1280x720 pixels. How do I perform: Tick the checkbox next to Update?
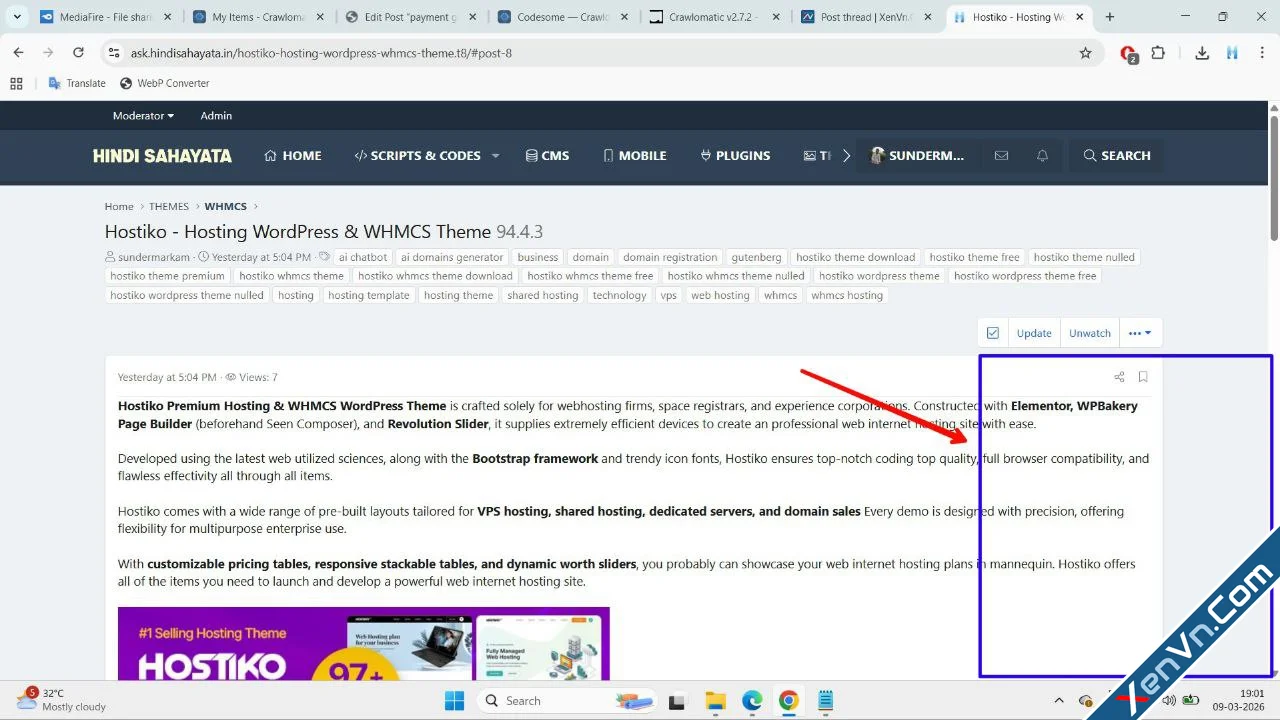tap(992, 333)
